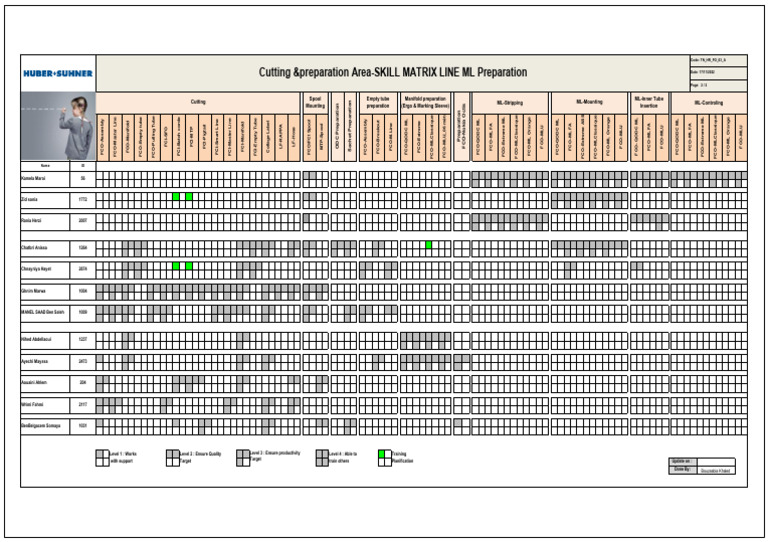The image size is (768, 542).
Task: Select the title 'Cutting &preparation Area-SKILL MATRIX LINE ML Preparation'
Action: tap(393, 72)
